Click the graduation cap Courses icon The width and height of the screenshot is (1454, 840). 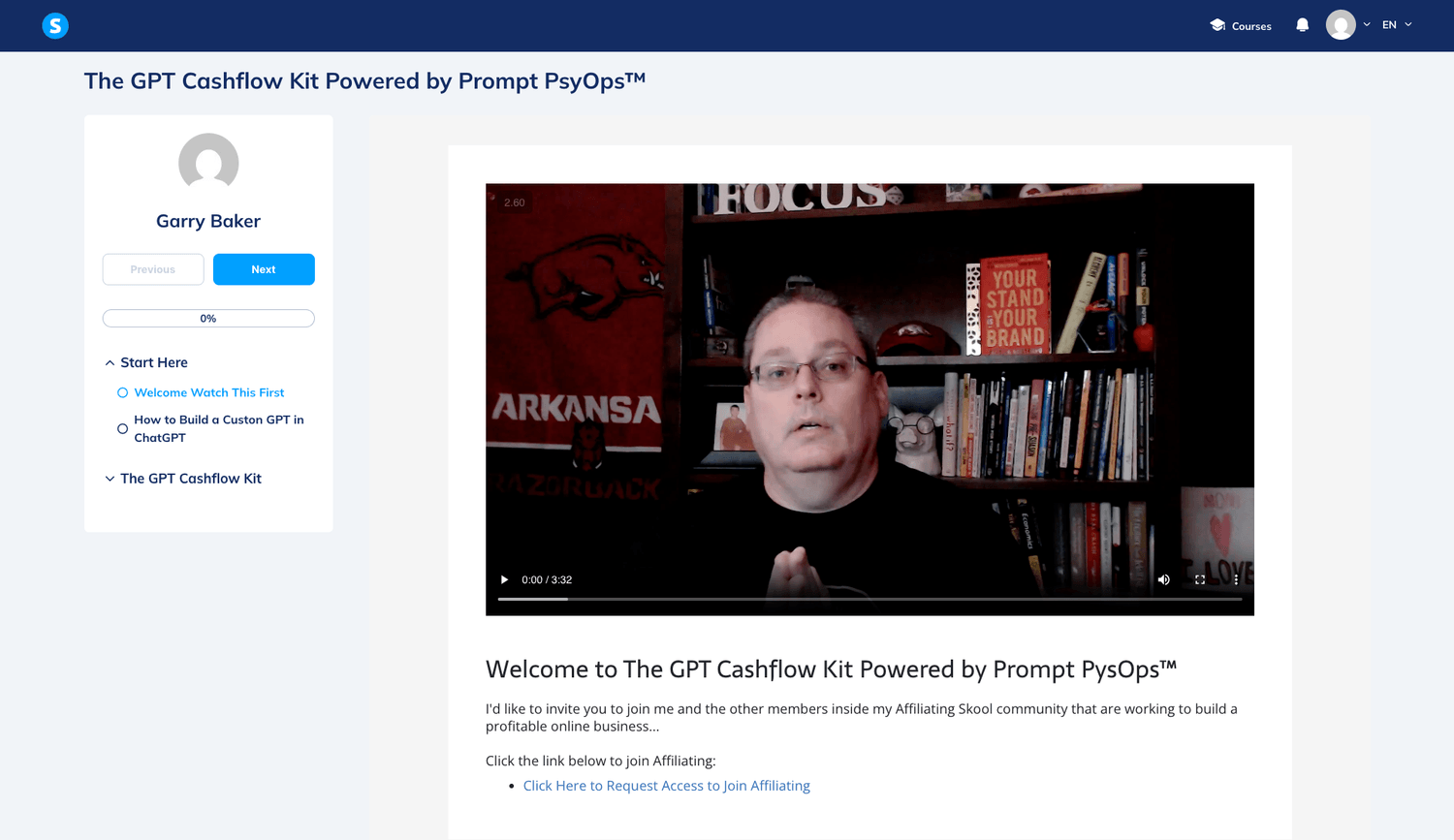pos(1217,25)
